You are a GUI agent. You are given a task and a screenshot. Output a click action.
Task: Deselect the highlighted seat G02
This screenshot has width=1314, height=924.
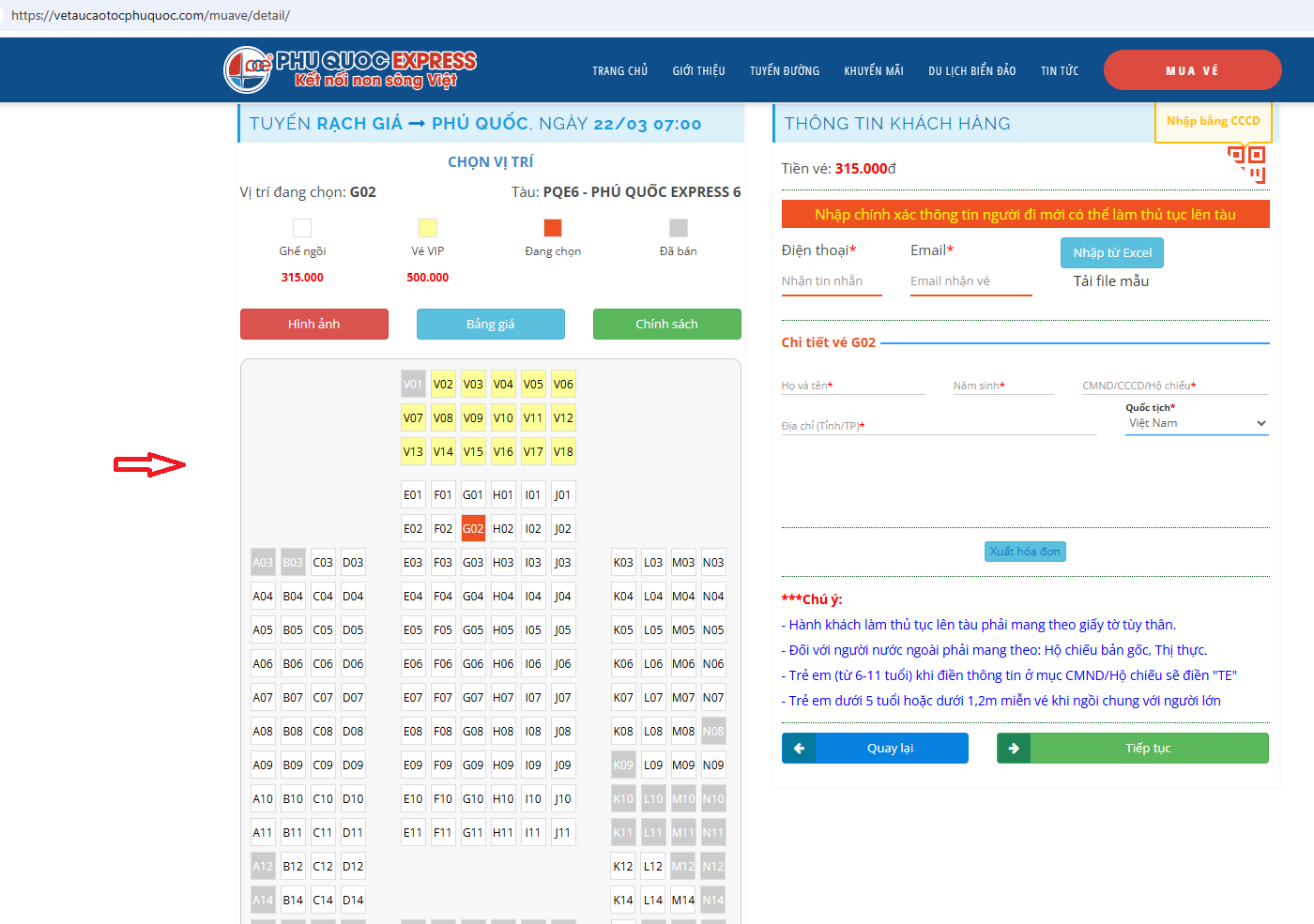(473, 529)
